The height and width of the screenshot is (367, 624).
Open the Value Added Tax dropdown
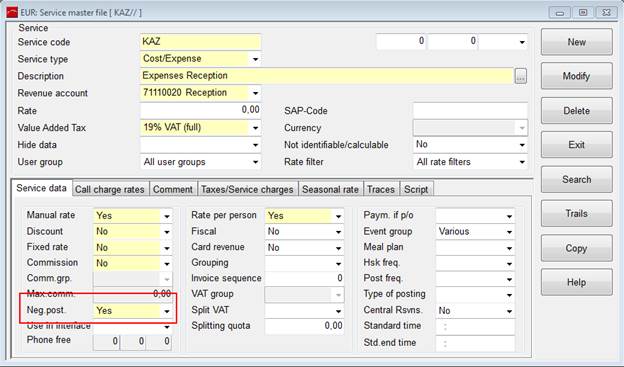[x=255, y=128]
